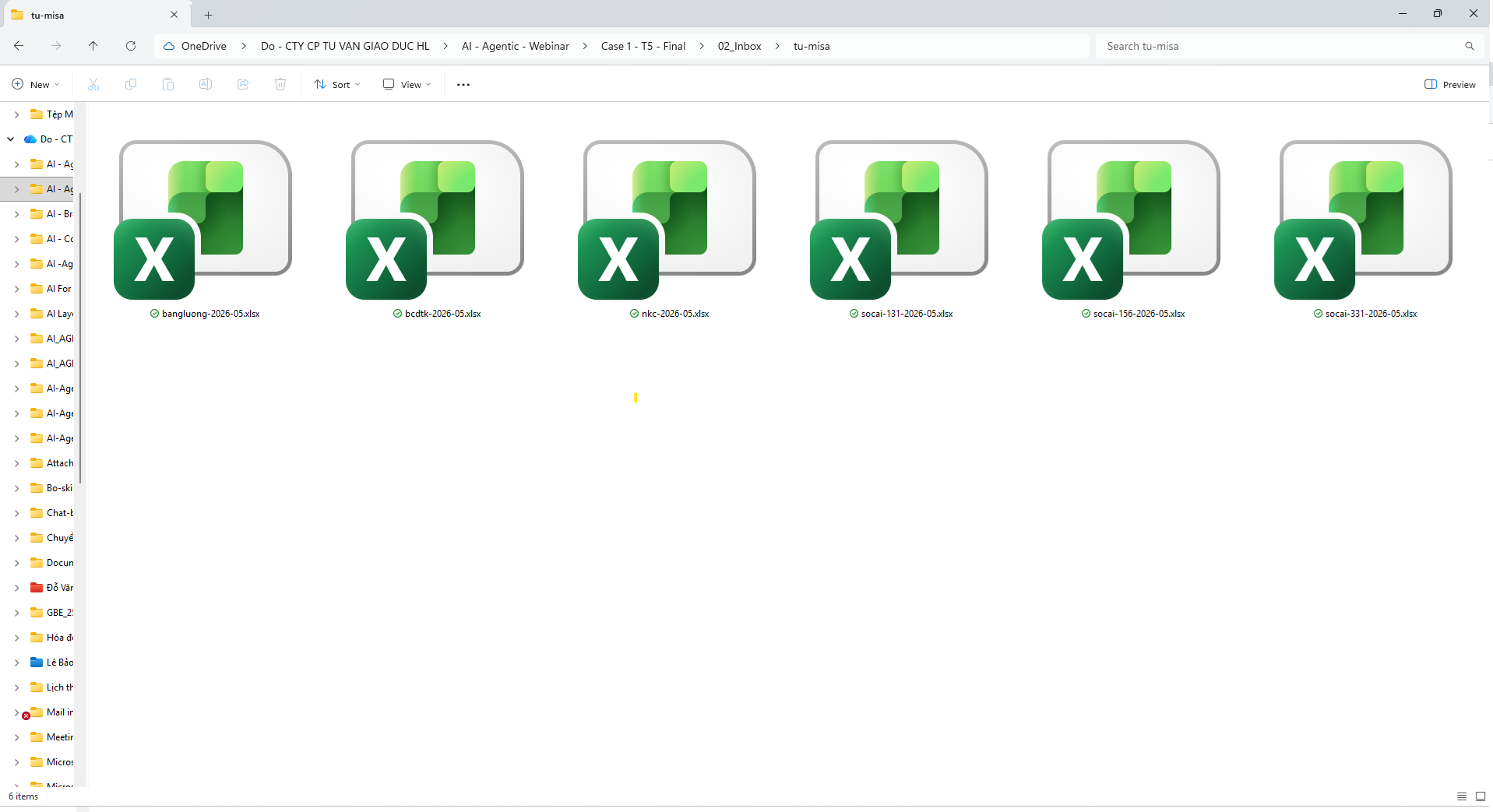Open AI Lay folder in sidebar
The width and height of the screenshot is (1493, 812).
pyautogui.click(x=51, y=314)
